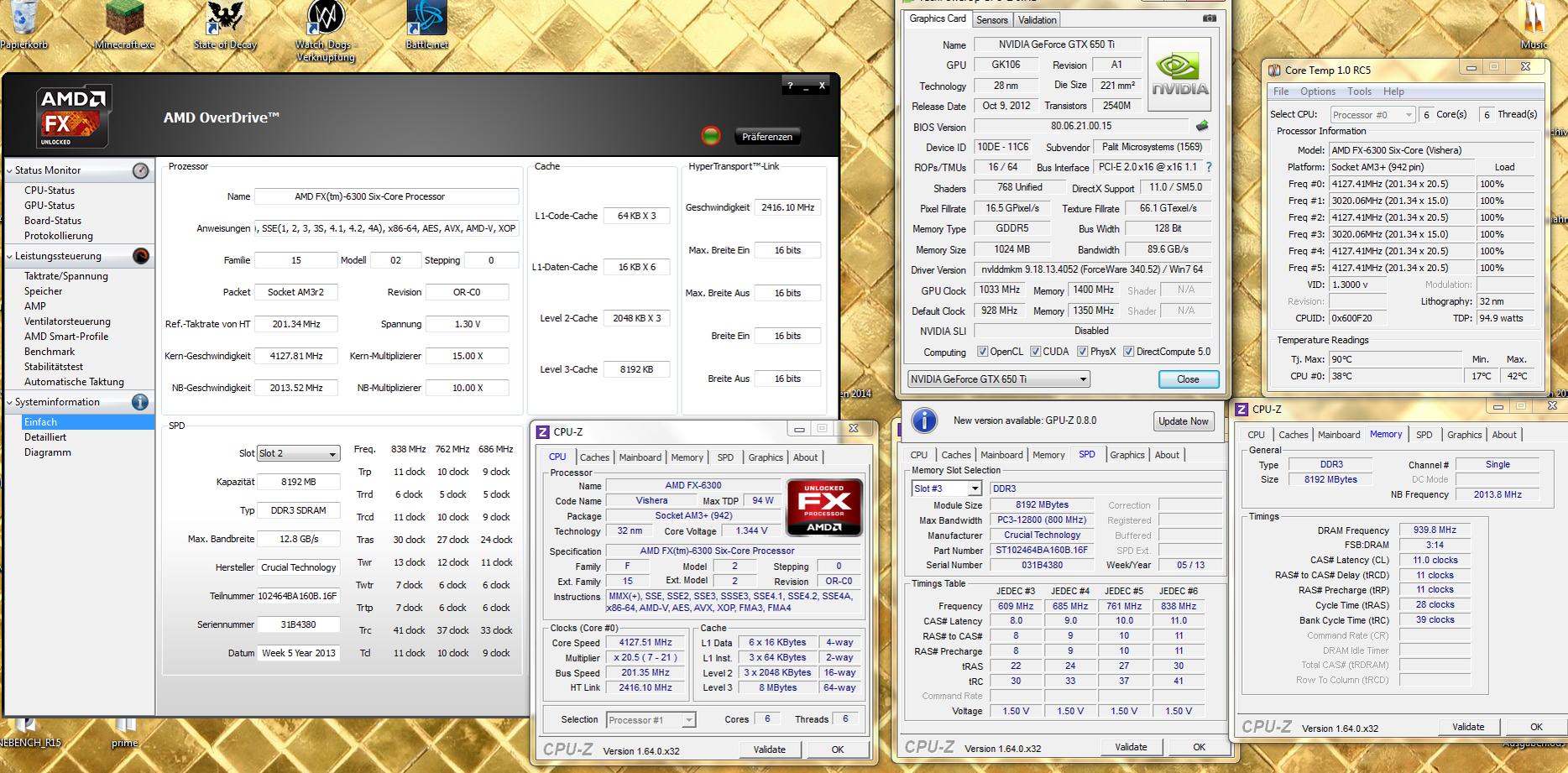Click the question mark beside Bus Interface
The width and height of the screenshot is (1568, 773).
pyautogui.click(x=1209, y=167)
